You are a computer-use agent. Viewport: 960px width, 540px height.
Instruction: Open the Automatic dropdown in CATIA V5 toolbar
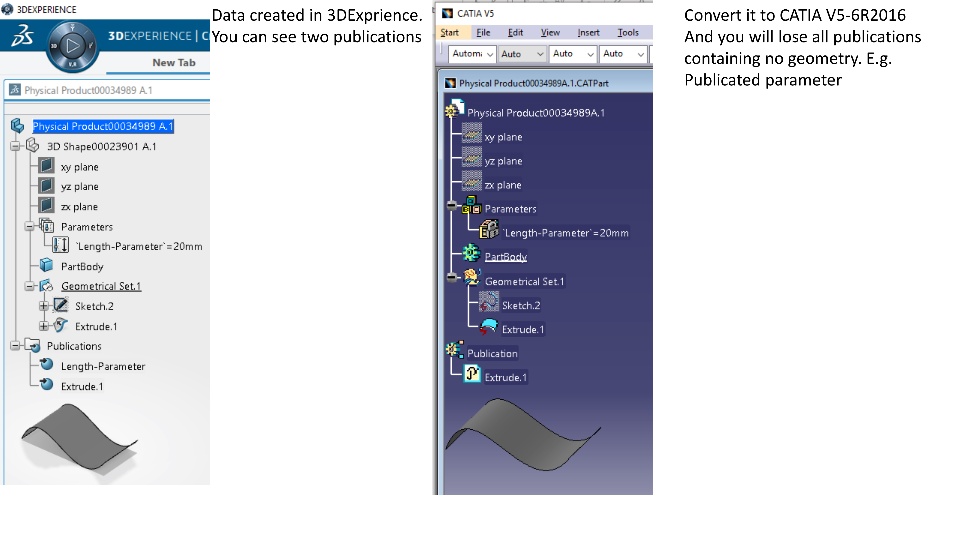point(472,54)
